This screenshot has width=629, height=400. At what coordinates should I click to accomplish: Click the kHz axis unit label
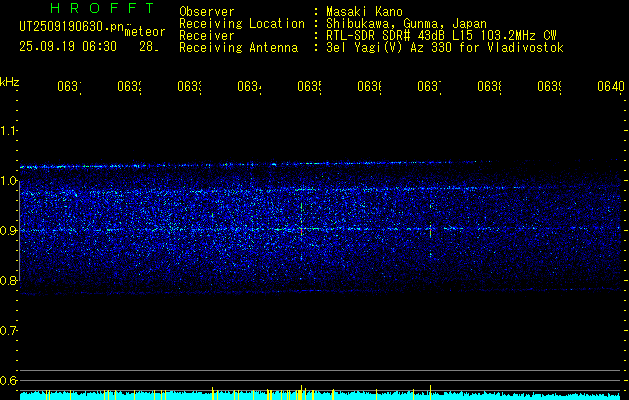pyautogui.click(x=10, y=81)
